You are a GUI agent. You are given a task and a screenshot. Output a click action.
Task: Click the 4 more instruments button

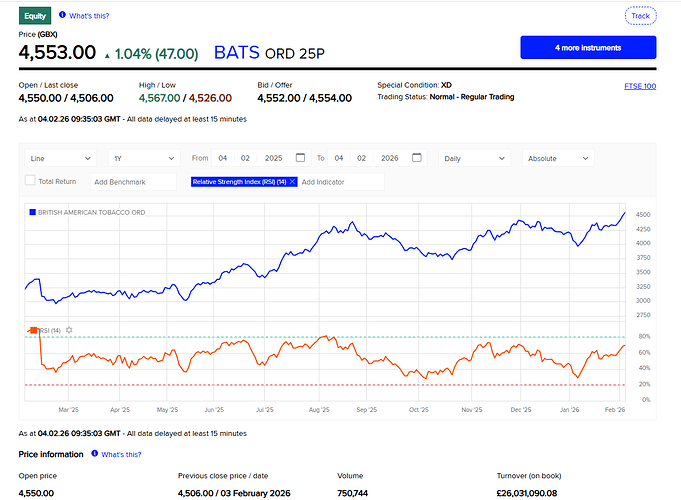(588, 47)
